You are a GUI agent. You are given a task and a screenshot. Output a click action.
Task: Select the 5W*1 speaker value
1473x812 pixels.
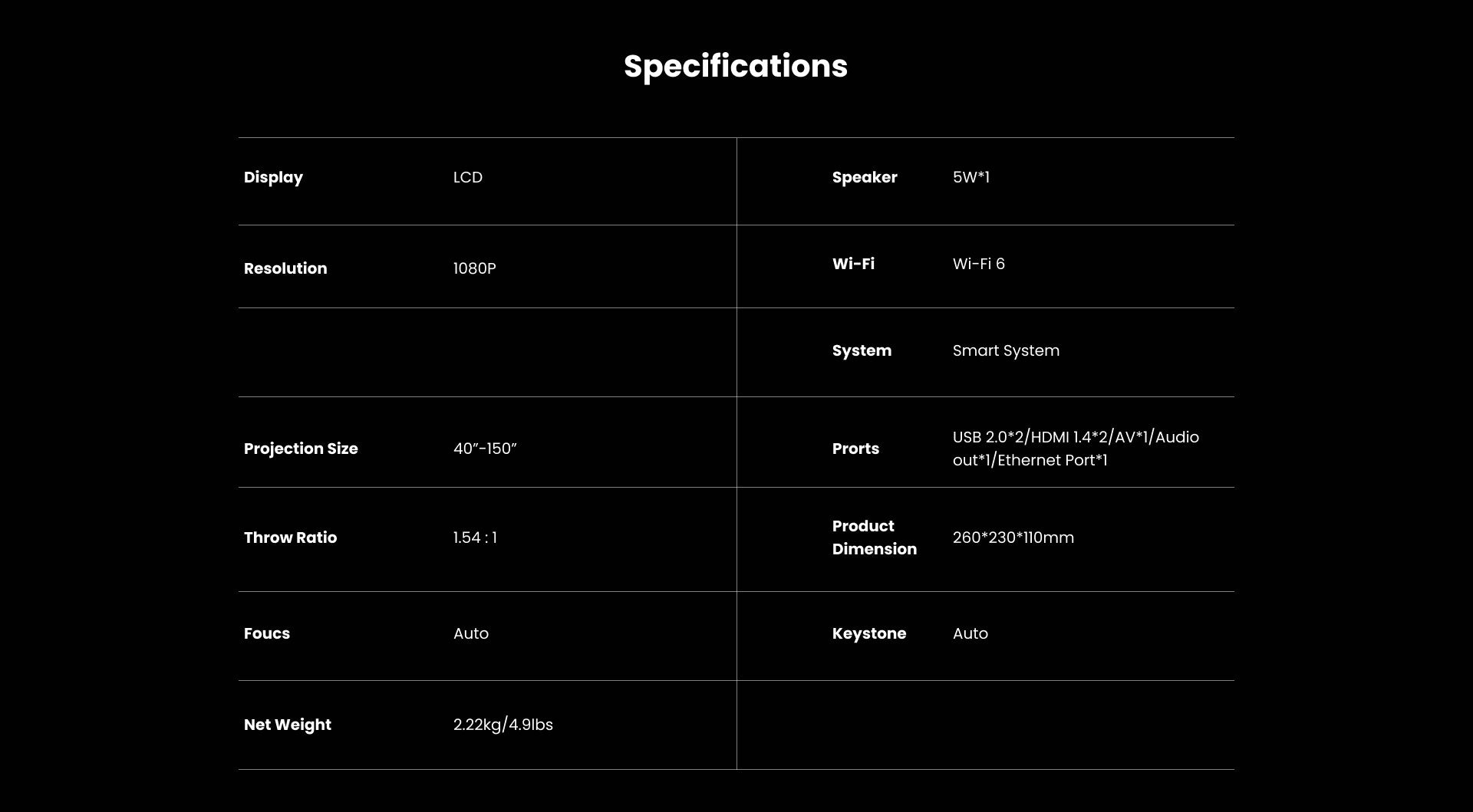click(x=970, y=177)
